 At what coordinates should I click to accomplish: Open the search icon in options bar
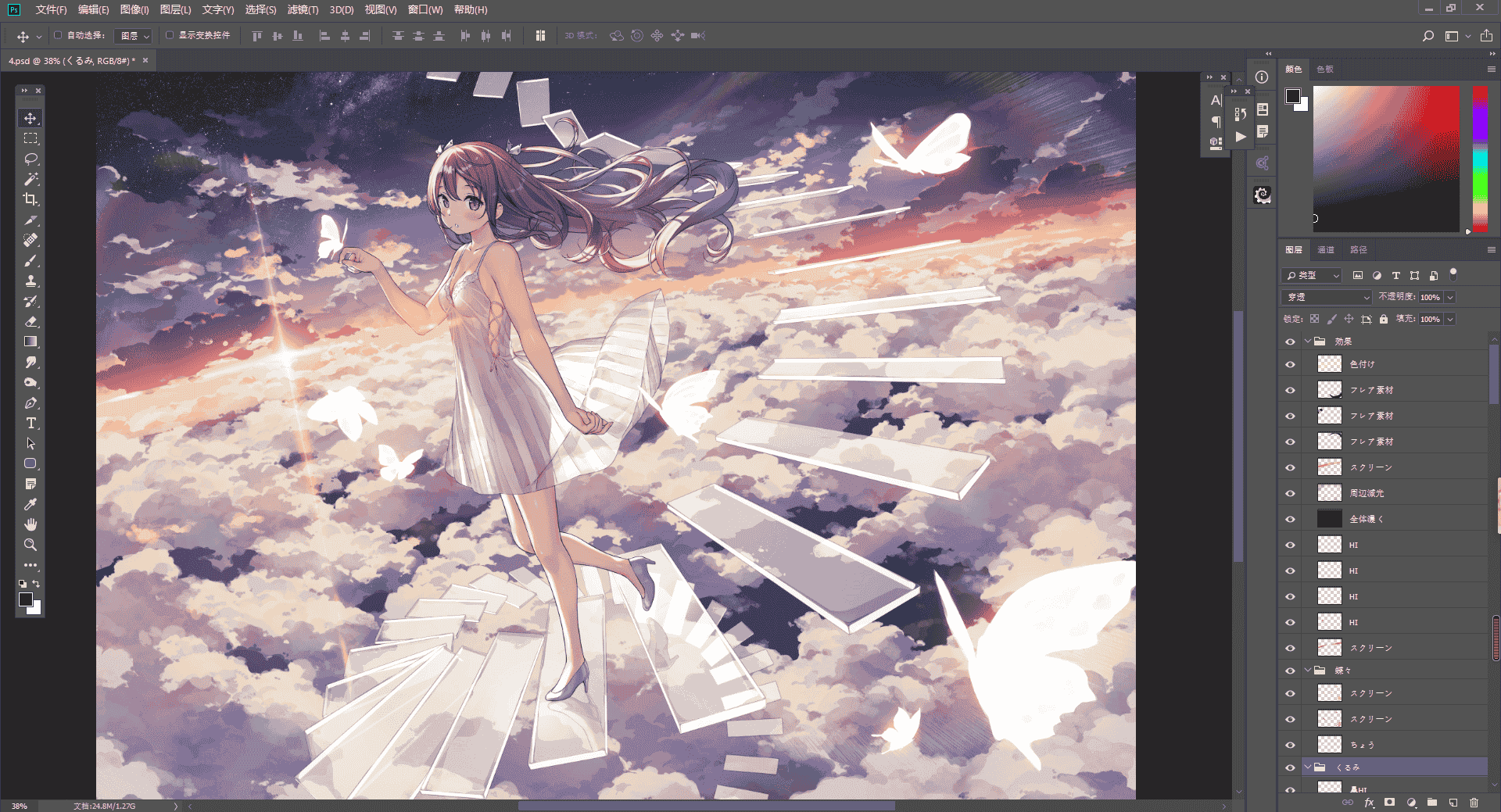click(x=1428, y=36)
